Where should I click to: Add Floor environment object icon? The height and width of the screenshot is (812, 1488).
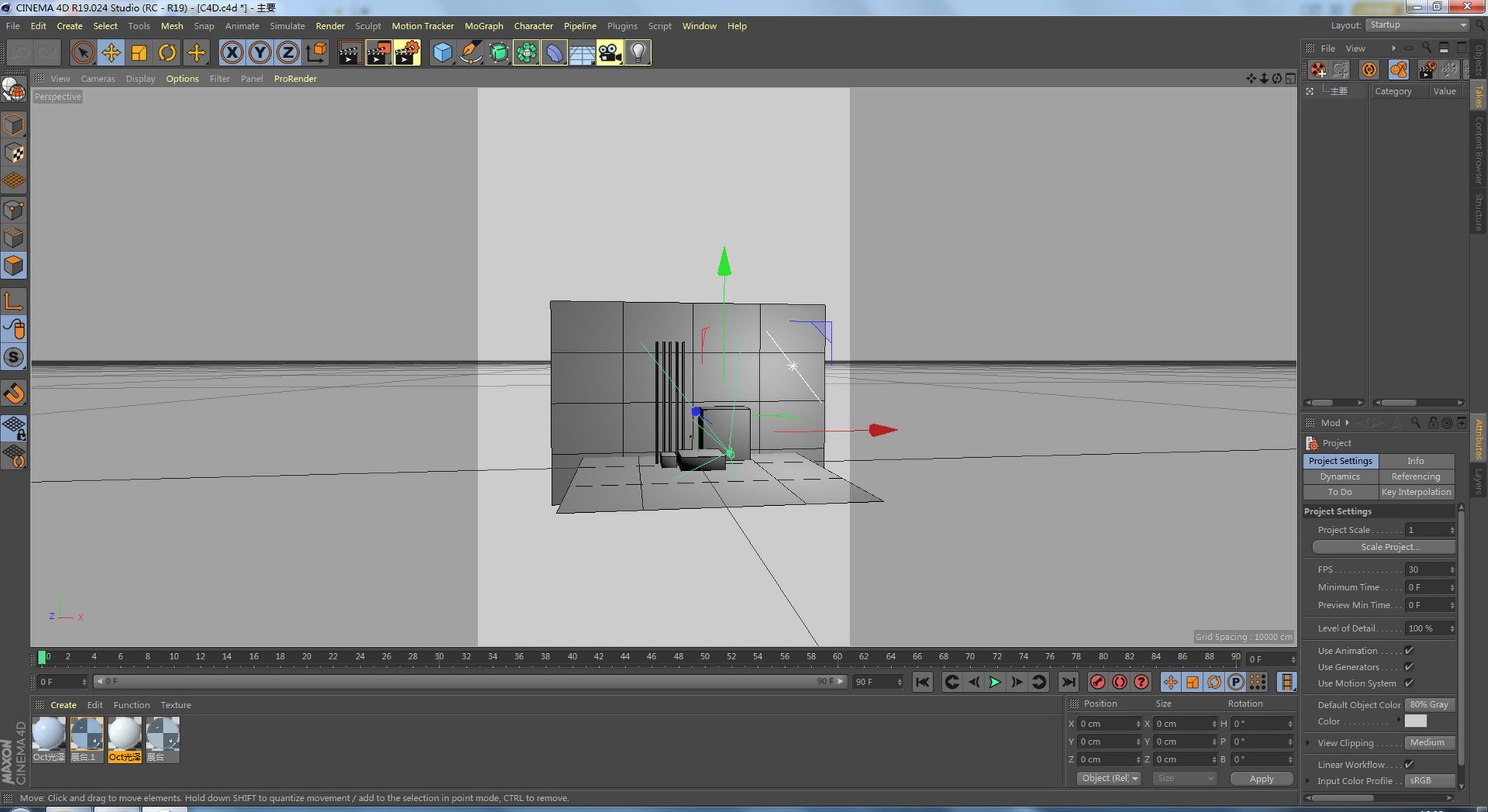point(582,53)
